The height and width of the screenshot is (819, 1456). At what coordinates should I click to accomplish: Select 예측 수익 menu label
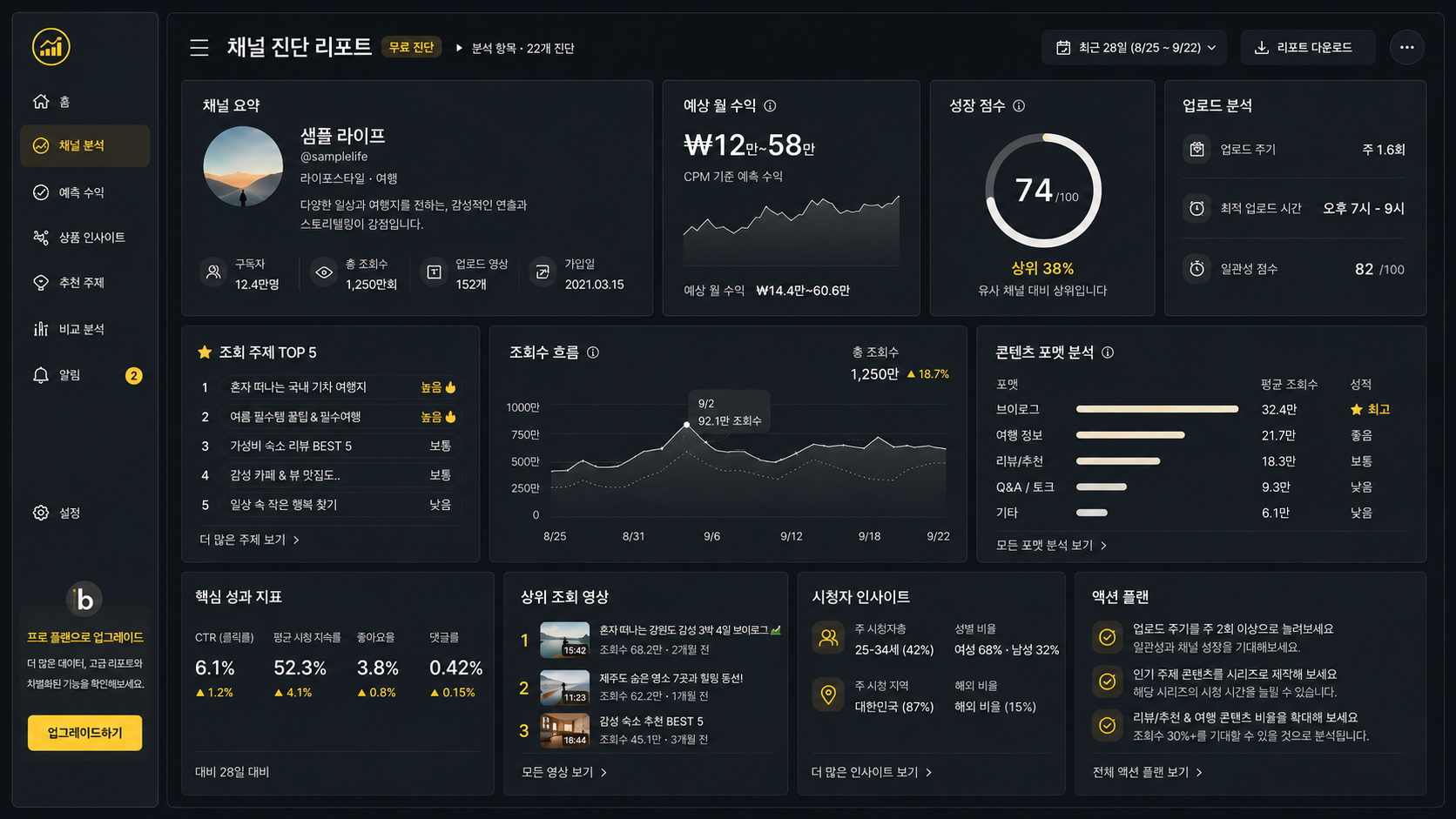[x=82, y=192]
